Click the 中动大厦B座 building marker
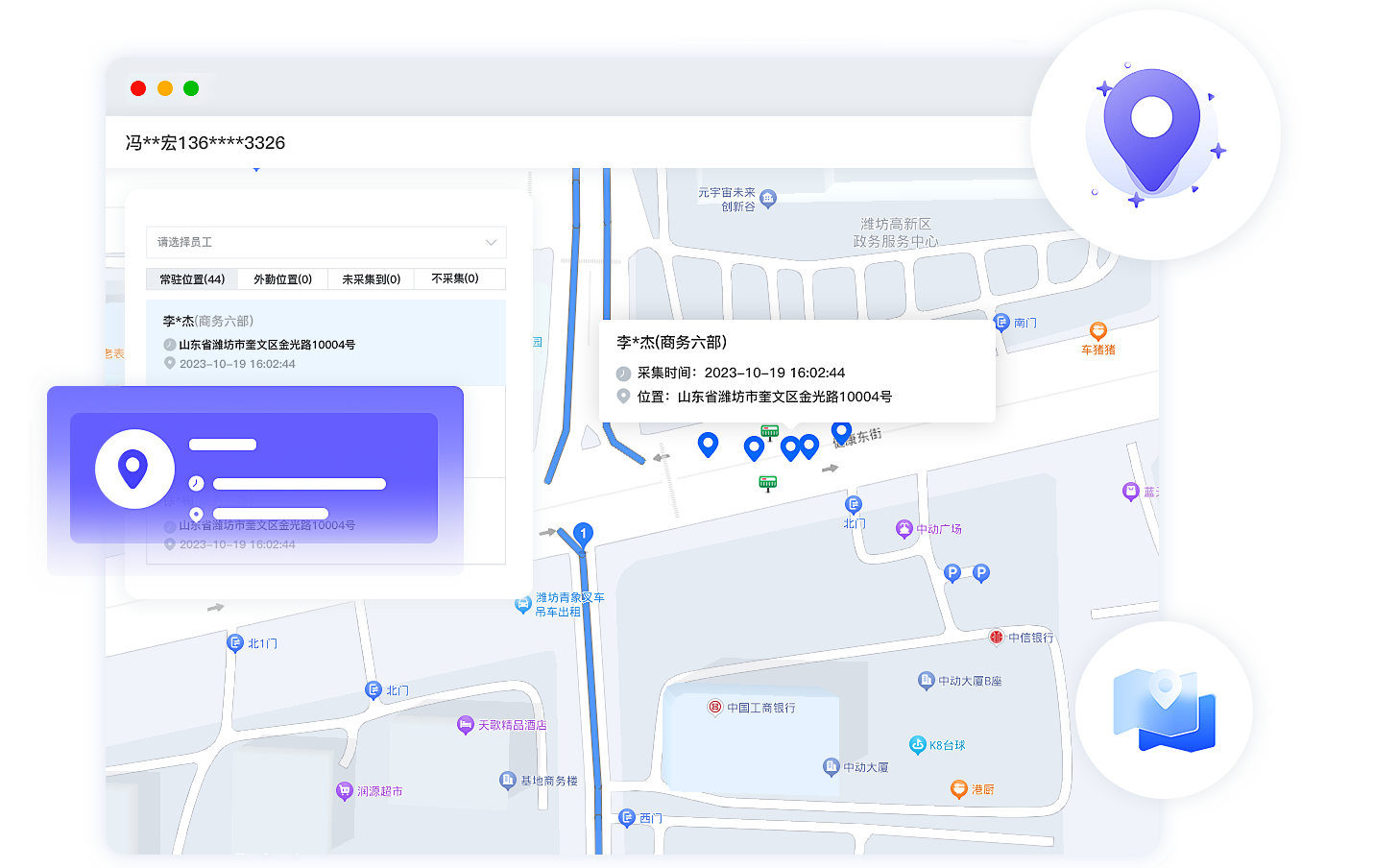Image resolution: width=1398 pixels, height=868 pixels. pyautogui.click(x=926, y=680)
